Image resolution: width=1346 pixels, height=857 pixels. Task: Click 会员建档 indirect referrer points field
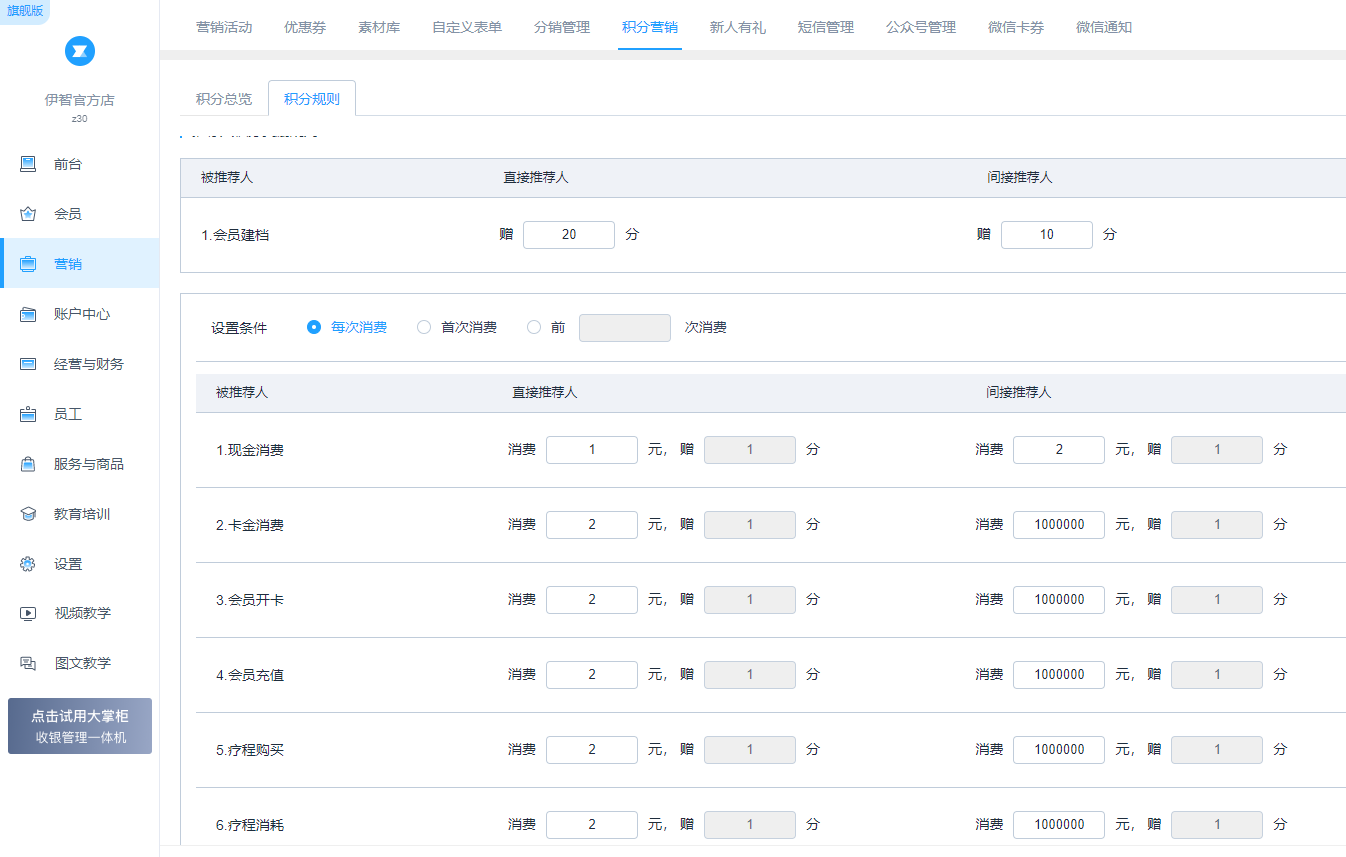point(1047,235)
